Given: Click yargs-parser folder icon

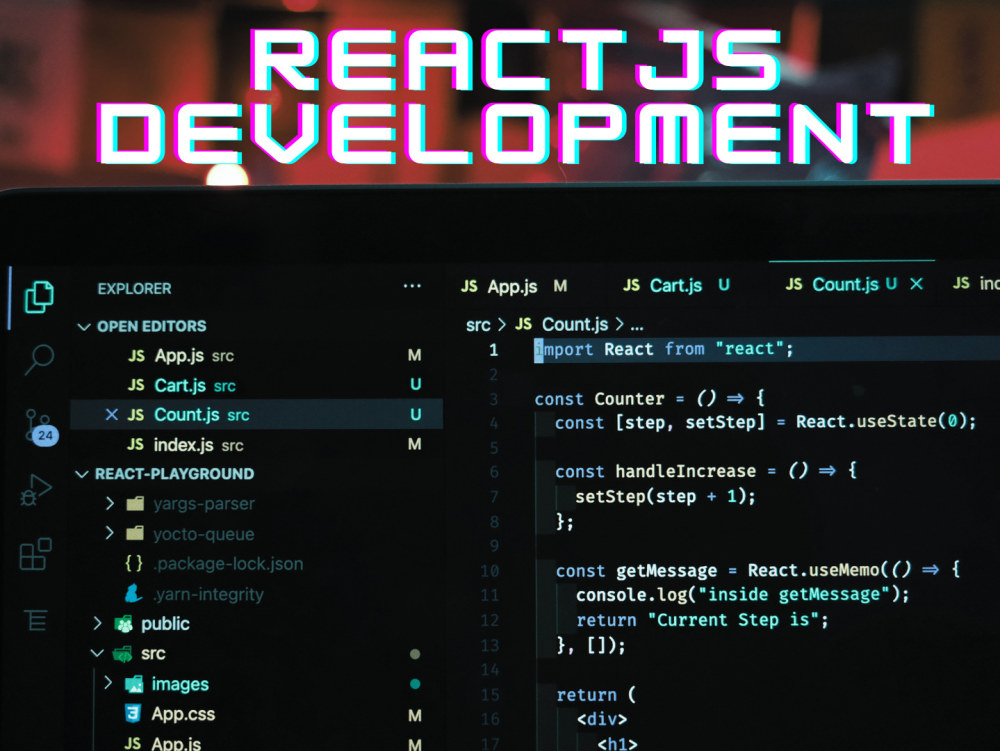Looking at the screenshot, I should [135, 504].
